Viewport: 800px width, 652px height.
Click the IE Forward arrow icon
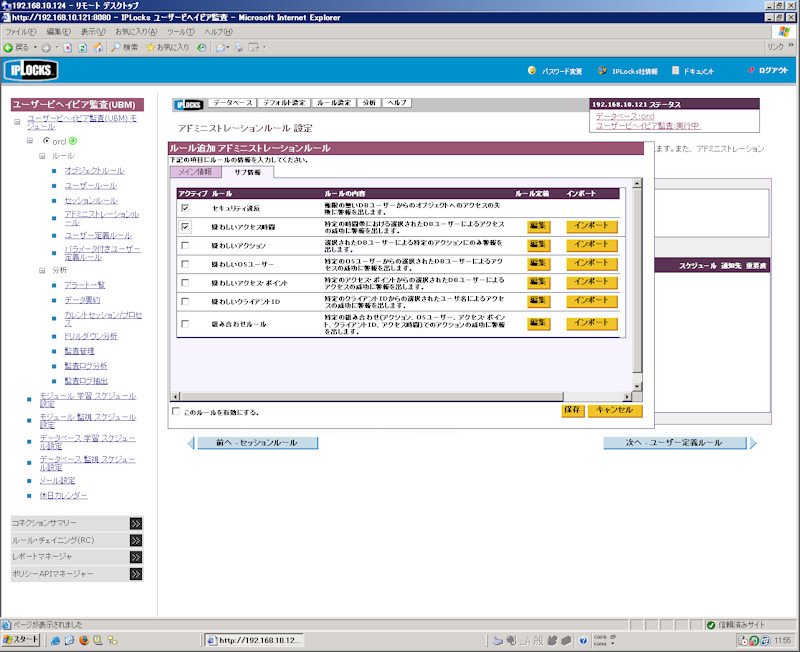click(x=46, y=47)
